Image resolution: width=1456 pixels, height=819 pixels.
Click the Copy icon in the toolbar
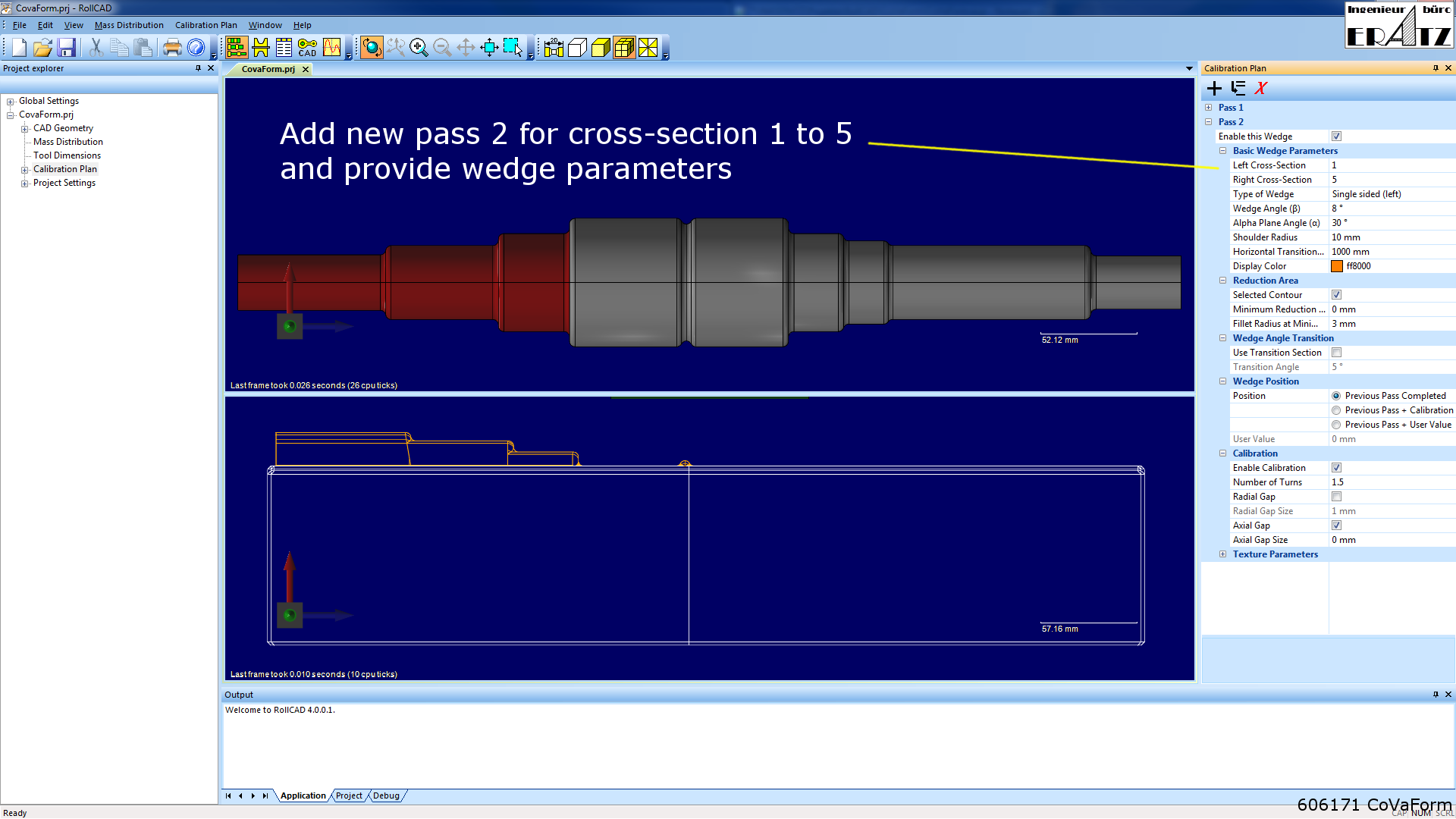119,48
